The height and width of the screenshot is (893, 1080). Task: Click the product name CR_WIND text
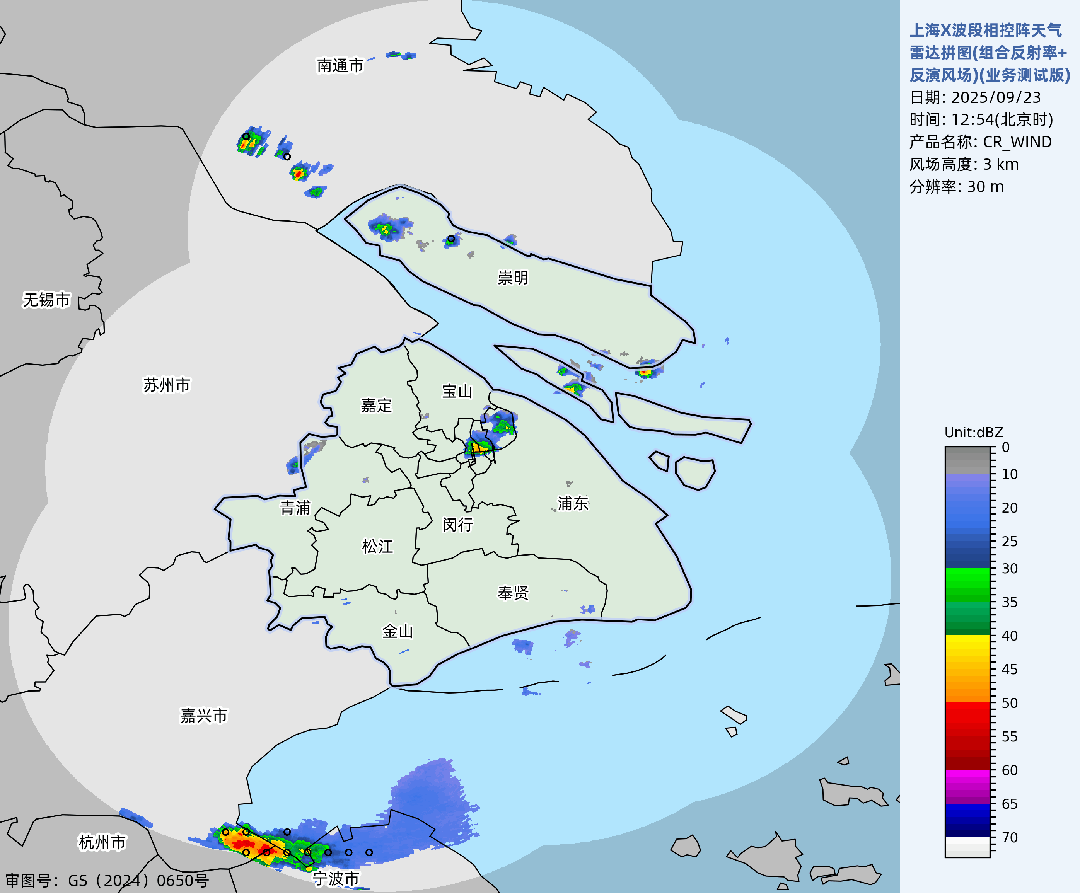(1017, 142)
